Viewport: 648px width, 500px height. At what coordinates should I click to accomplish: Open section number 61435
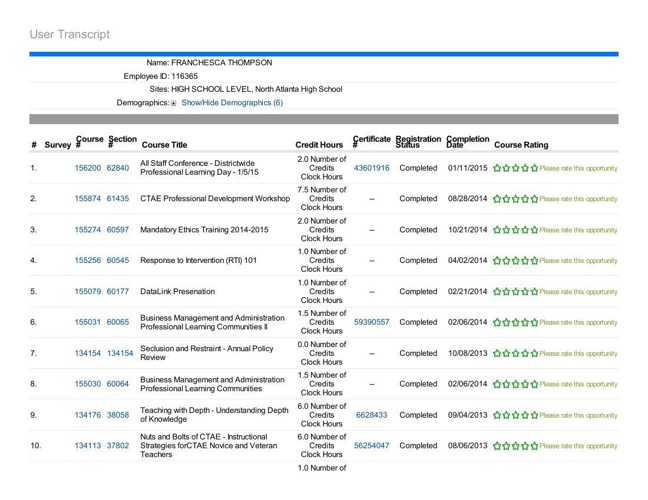118,198
